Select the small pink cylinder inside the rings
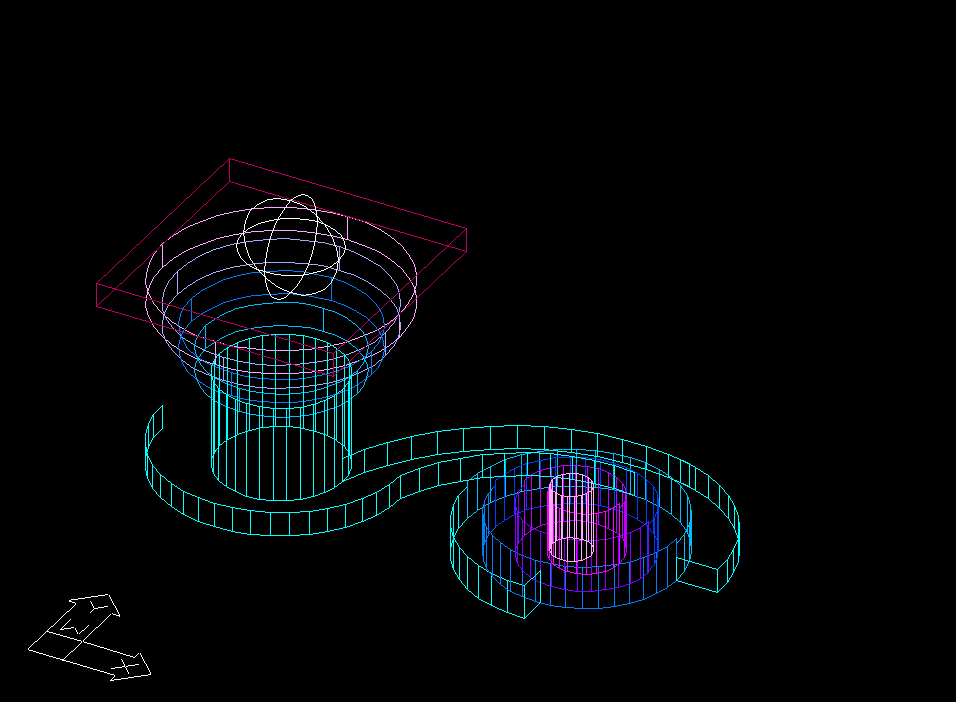Screen dimensions: 956x702 click(x=571, y=518)
